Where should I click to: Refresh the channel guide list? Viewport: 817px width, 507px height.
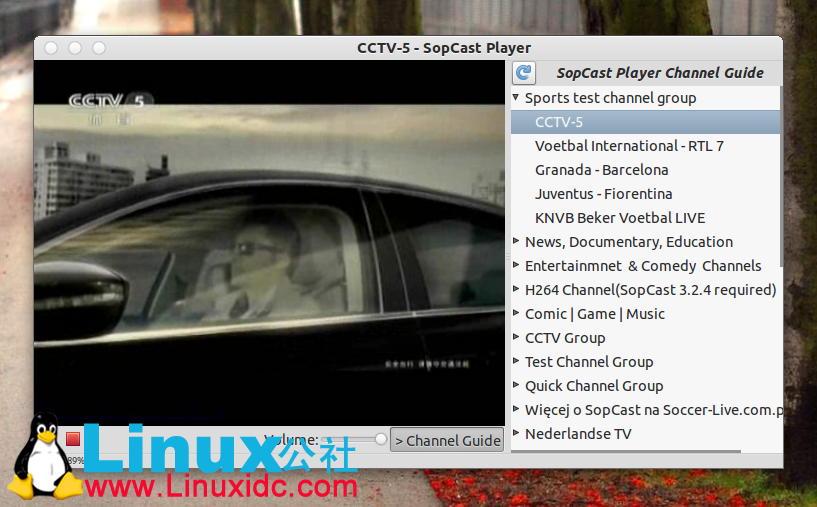[x=524, y=72]
